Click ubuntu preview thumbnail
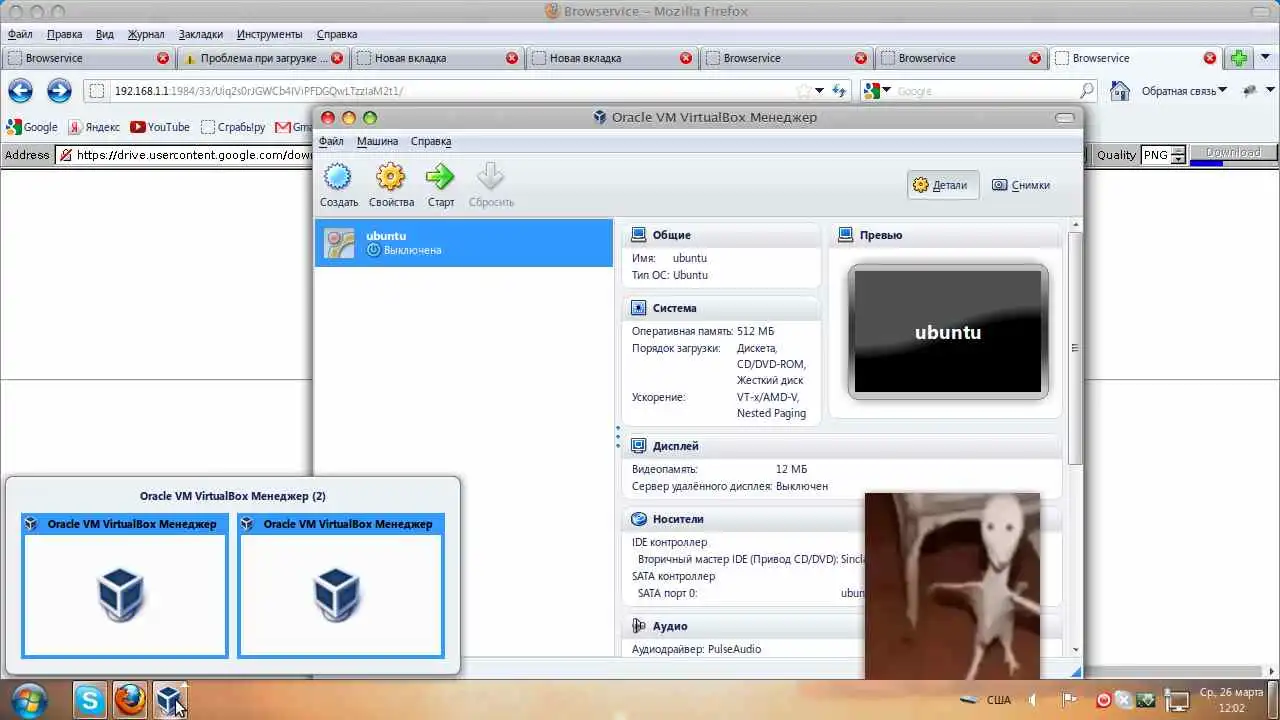 click(948, 332)
